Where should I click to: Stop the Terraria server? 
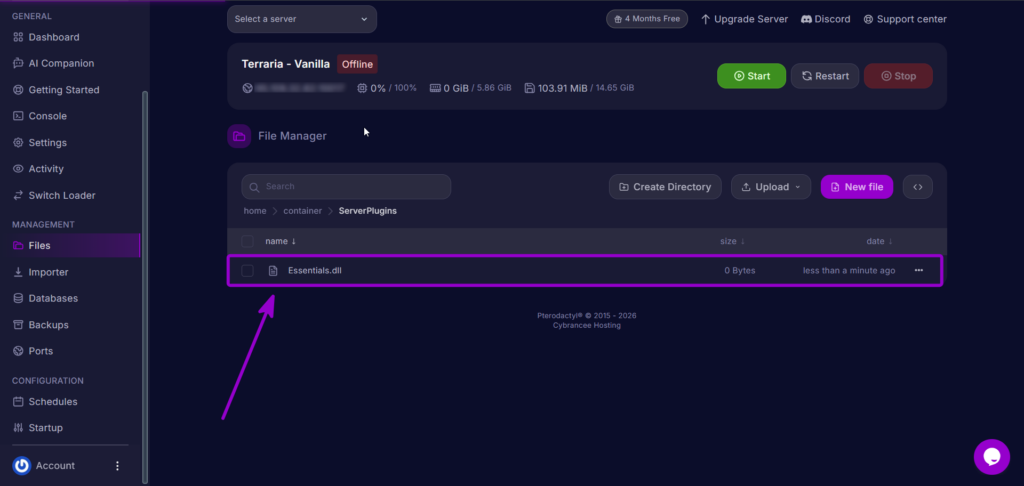pyautogui.click(x=898, y=76)
